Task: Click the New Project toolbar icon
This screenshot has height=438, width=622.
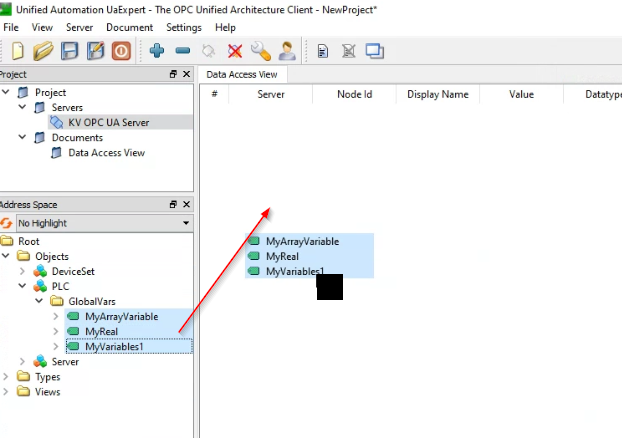Action: click(17, 51)
